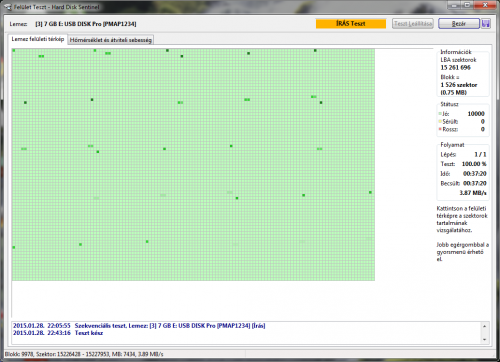Image resolution: width=500 pixels, height=362 pixels.
Task: Click the Idő value 00:37:20
Action: pos(475,174)
